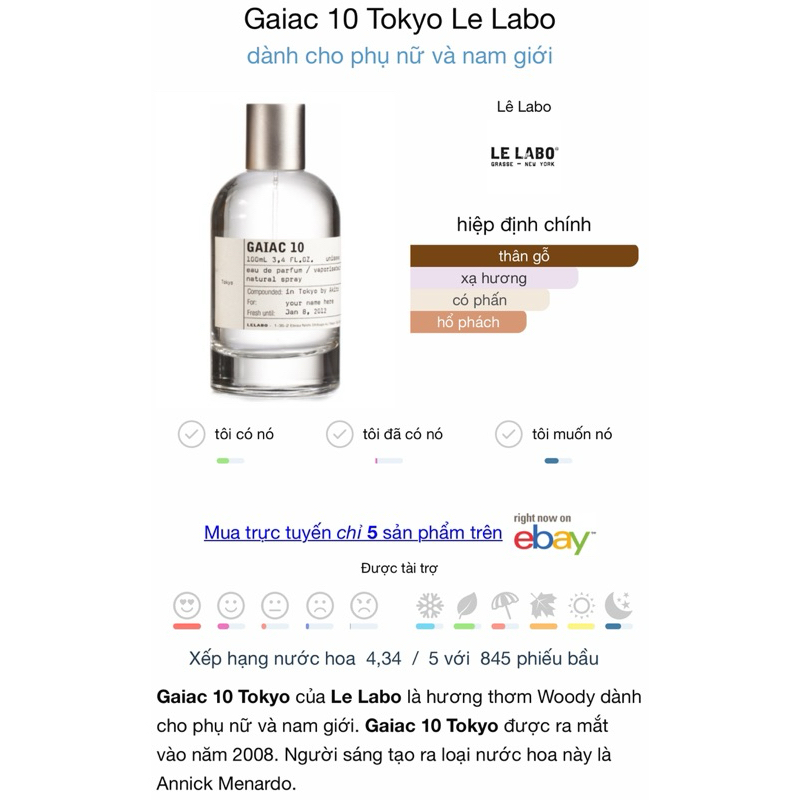Vote summer with the beach umbrella icon

505,606
